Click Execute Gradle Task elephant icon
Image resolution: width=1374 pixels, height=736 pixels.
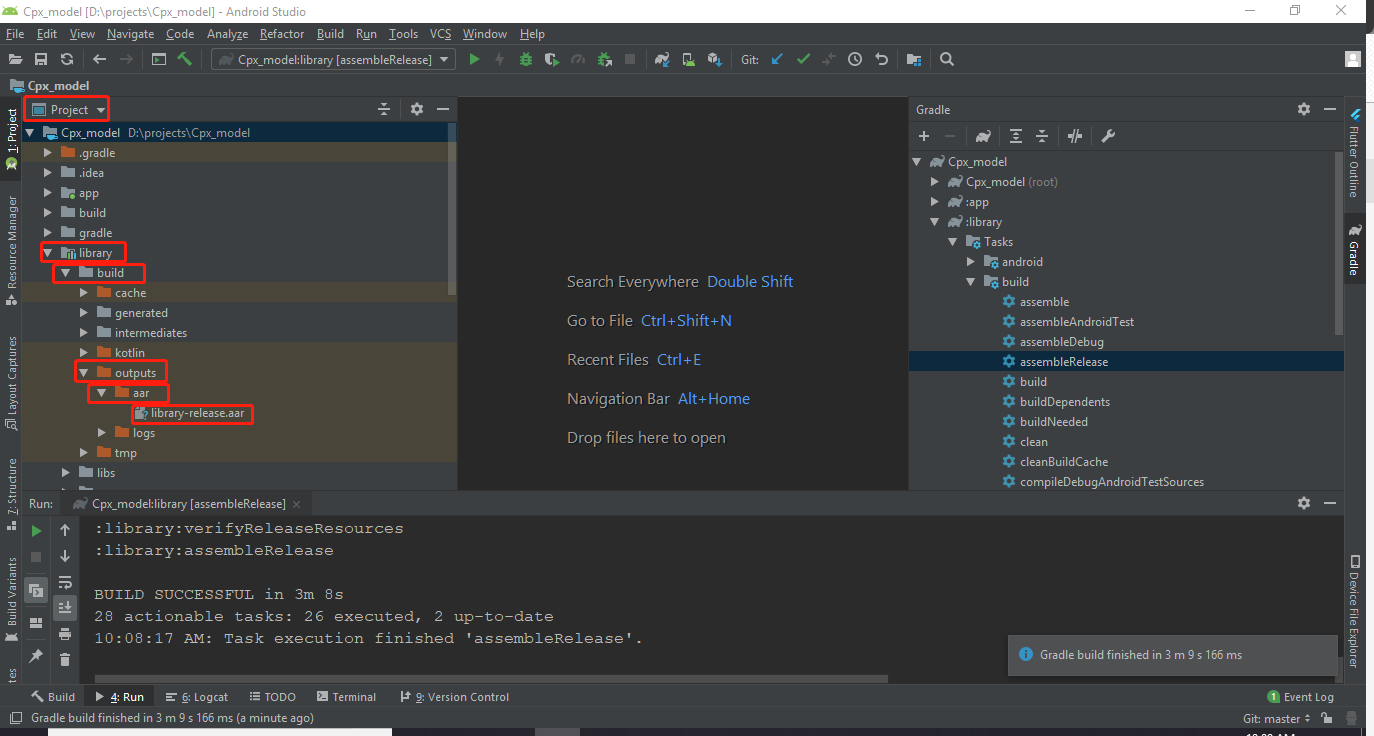pyautogui.click(x=983, y=136)
